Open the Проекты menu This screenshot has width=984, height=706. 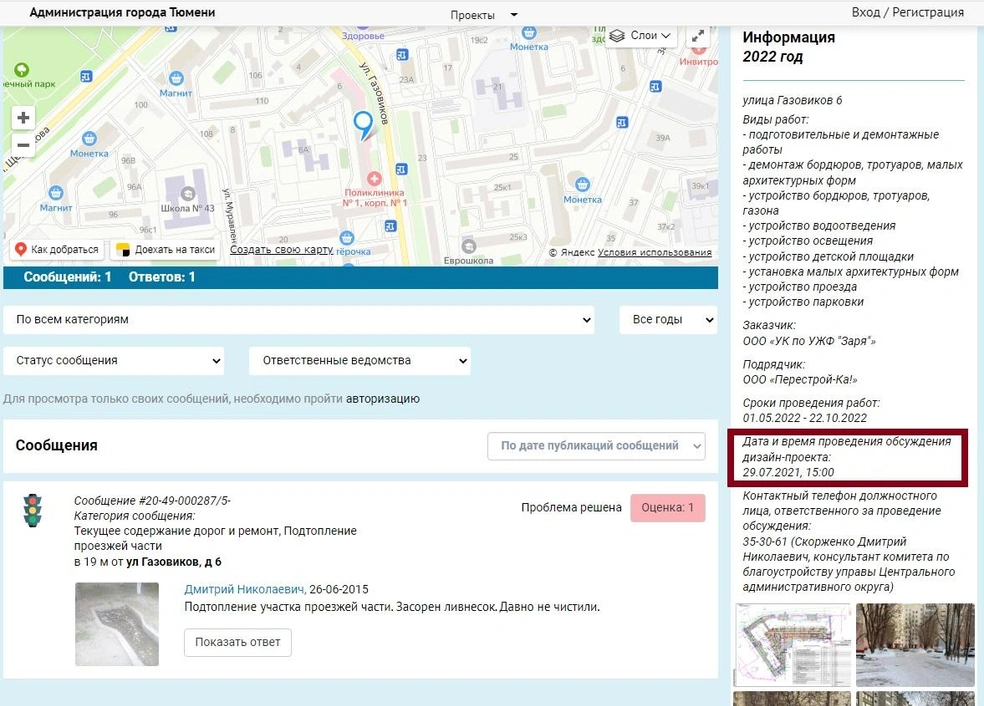(484, 14)
